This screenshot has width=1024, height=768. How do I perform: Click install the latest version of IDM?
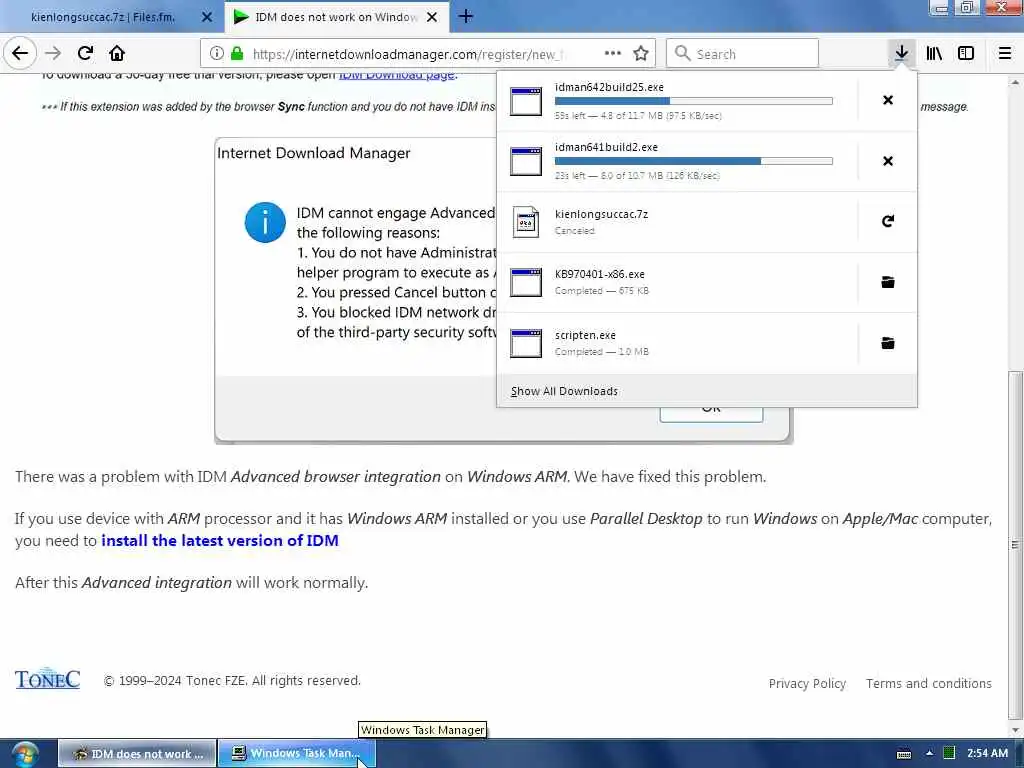pyautogui.click(x=220, y=541)
